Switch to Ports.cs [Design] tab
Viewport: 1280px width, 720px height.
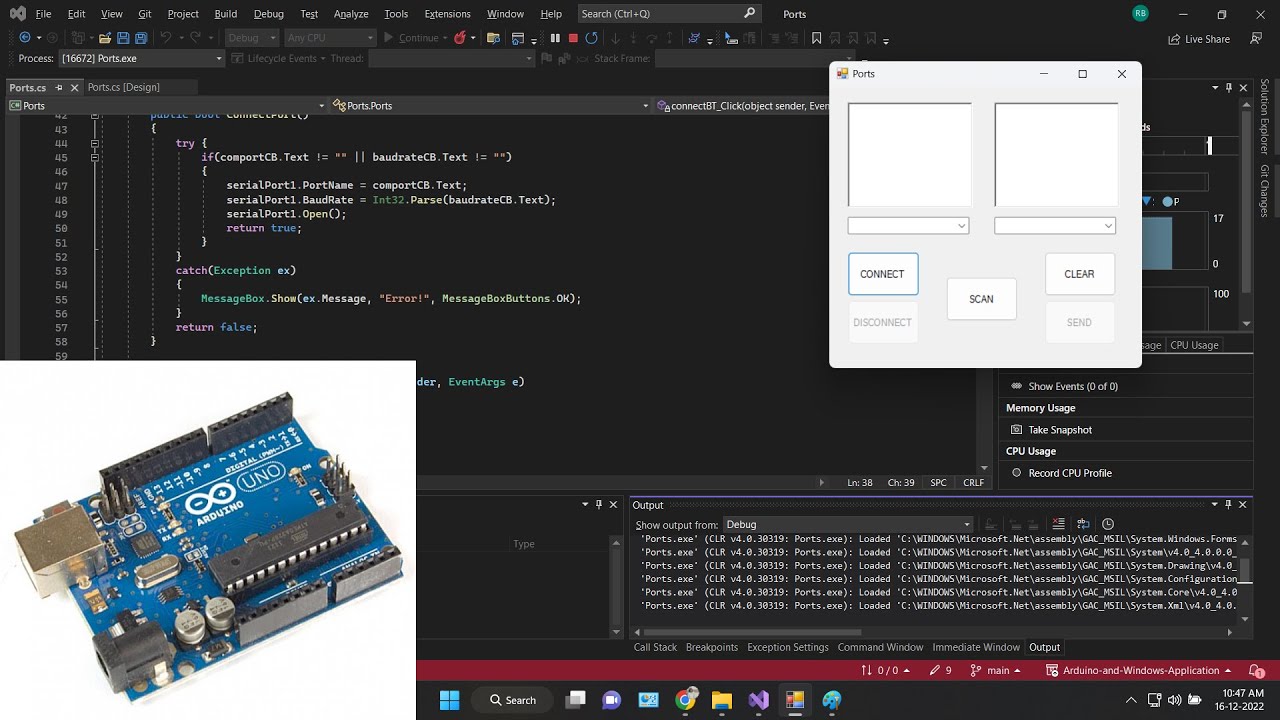coord(123,87)
